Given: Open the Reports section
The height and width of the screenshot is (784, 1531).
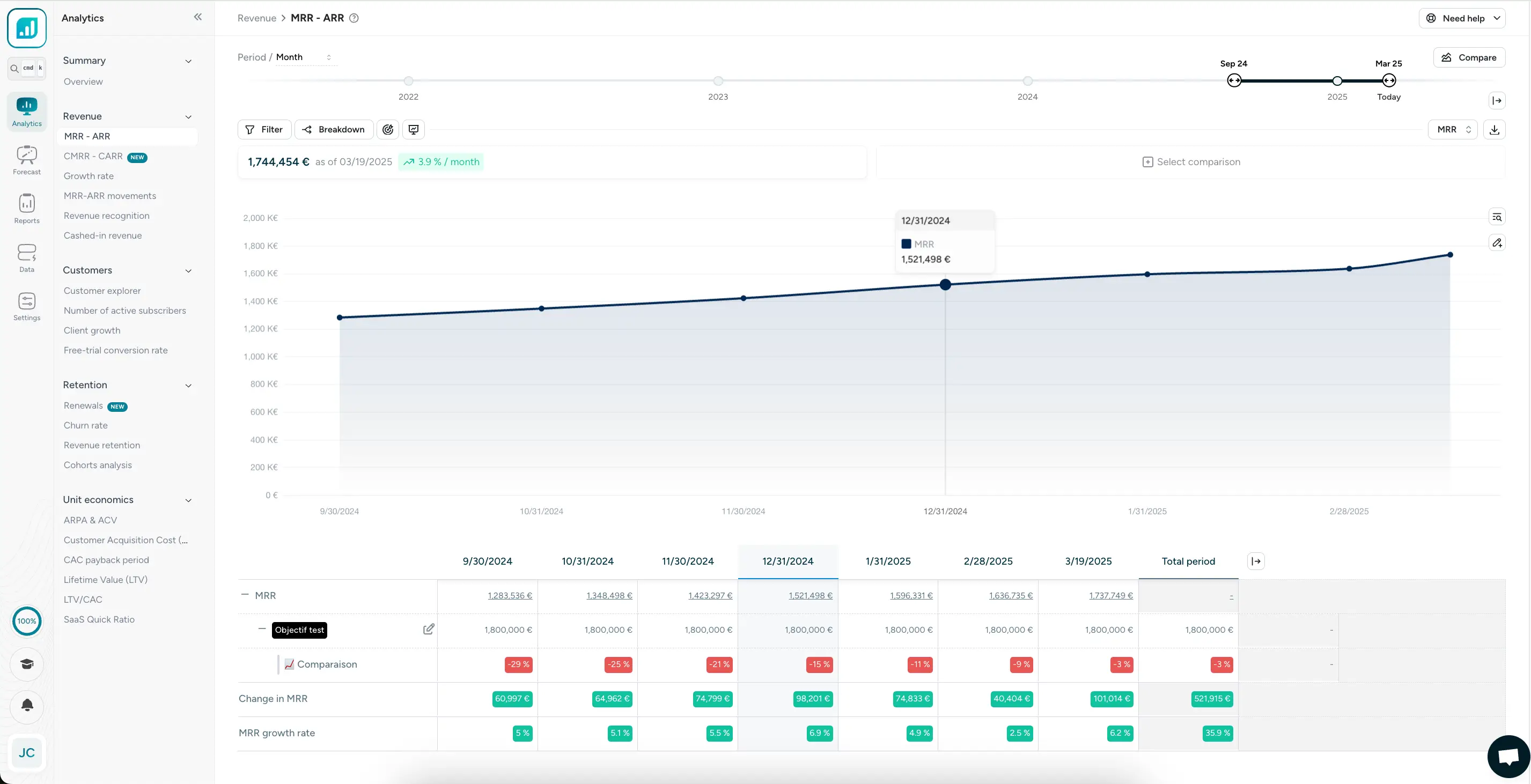Looking at the screenshot, I should click(x=27, y=209).
